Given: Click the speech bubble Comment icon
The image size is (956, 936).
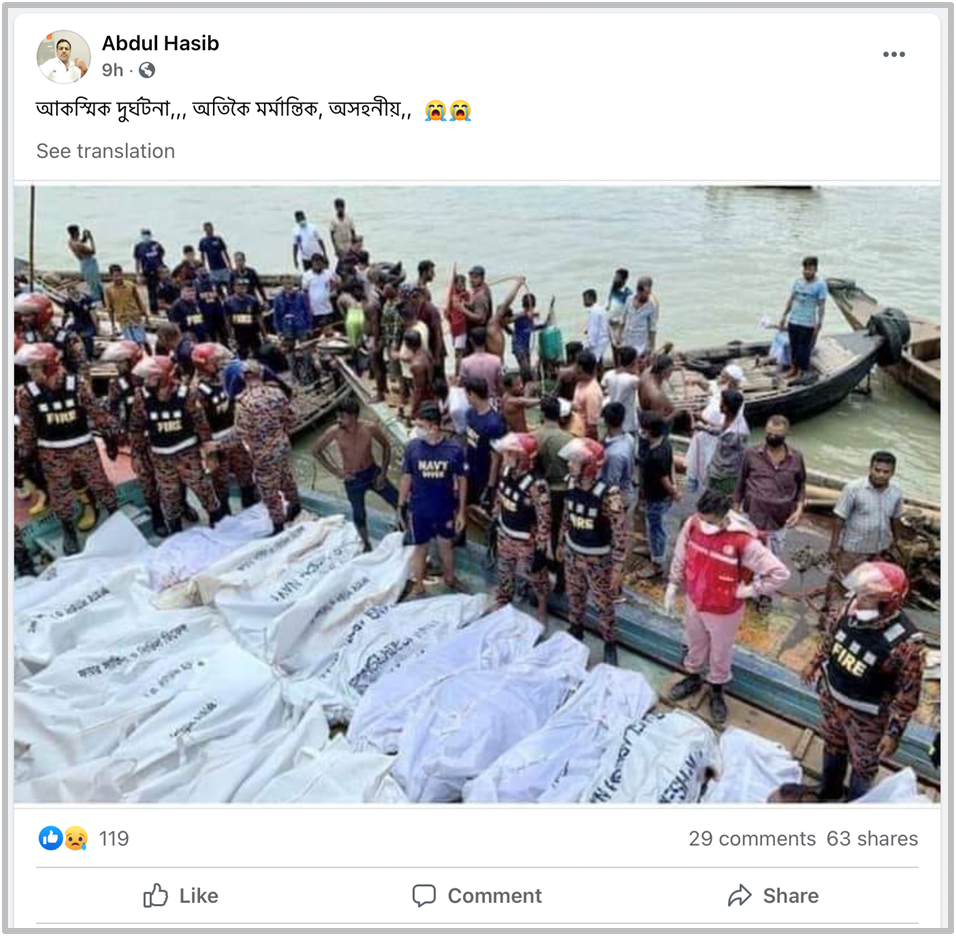Looking at the screenshot, I should tap(424, 895).
